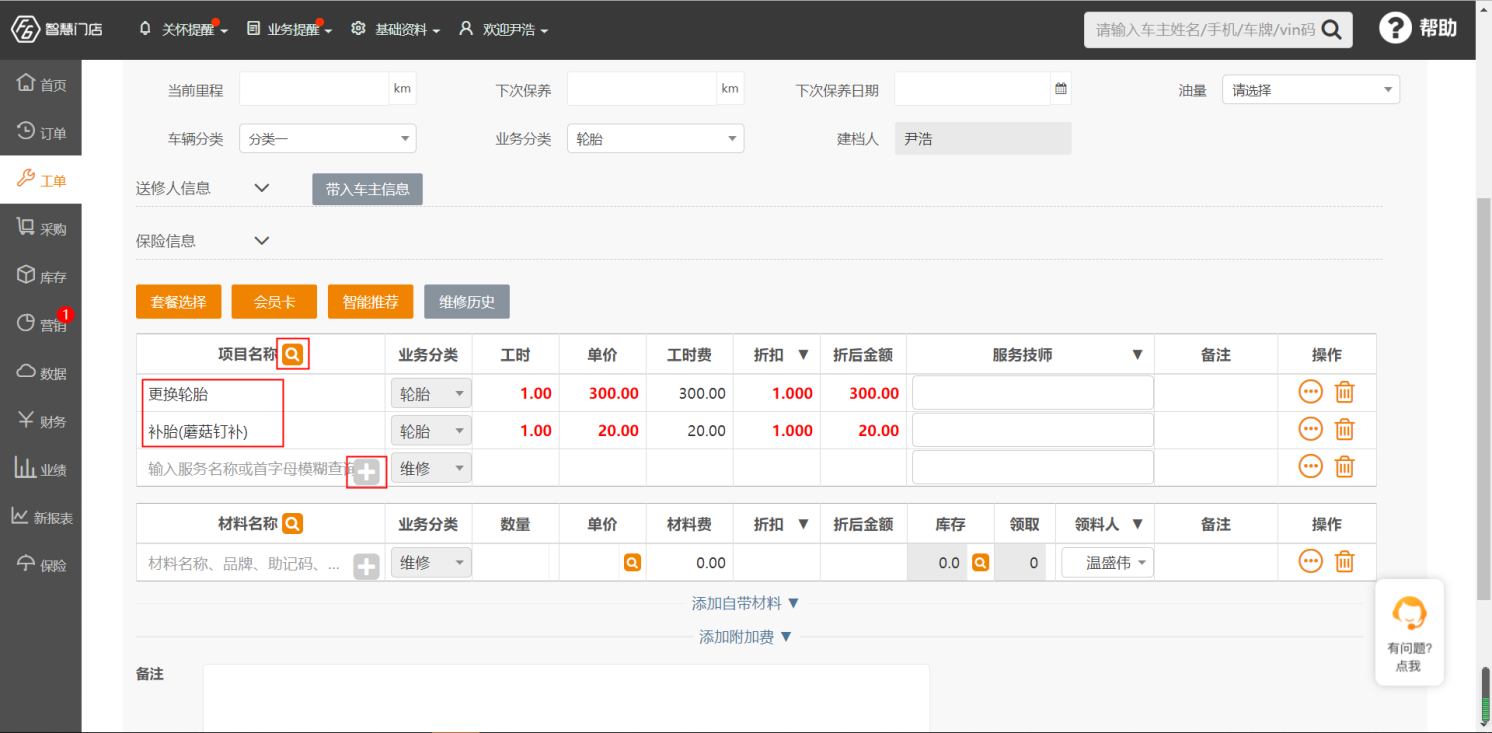Open 库存 in the sidebar

click(41, 276)
